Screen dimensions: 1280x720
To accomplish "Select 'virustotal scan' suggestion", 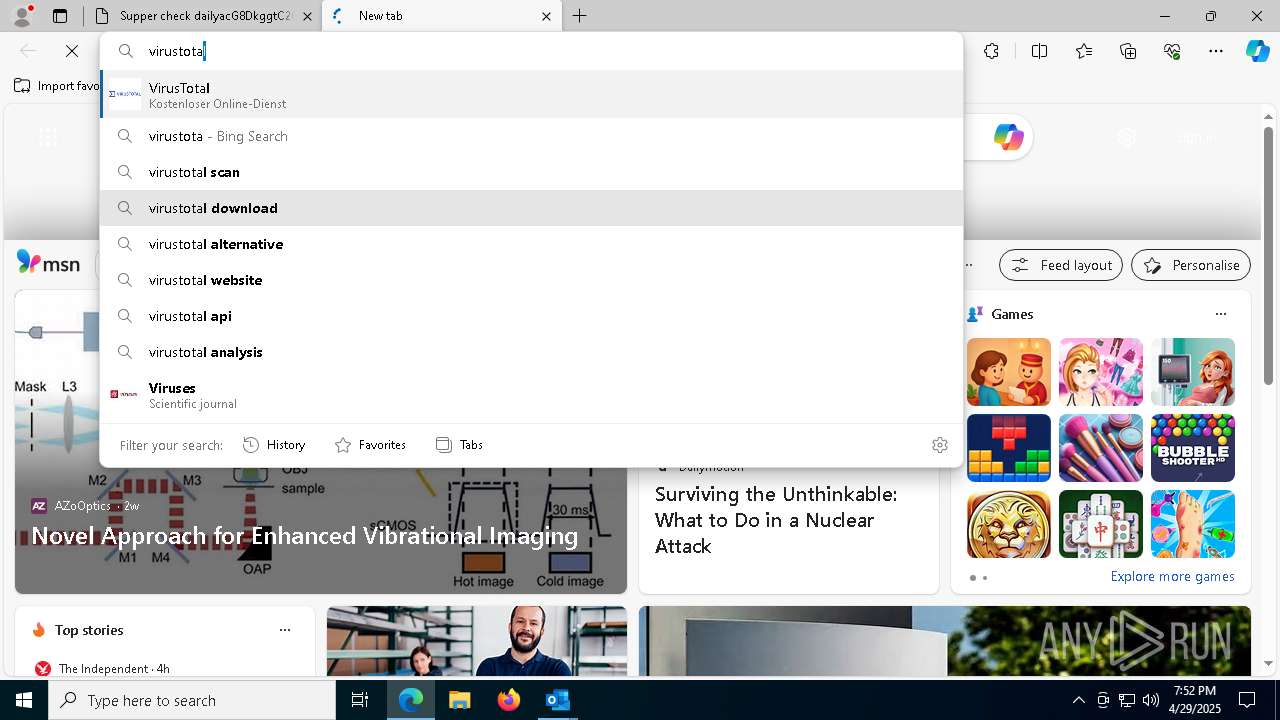I will point(532,172).
